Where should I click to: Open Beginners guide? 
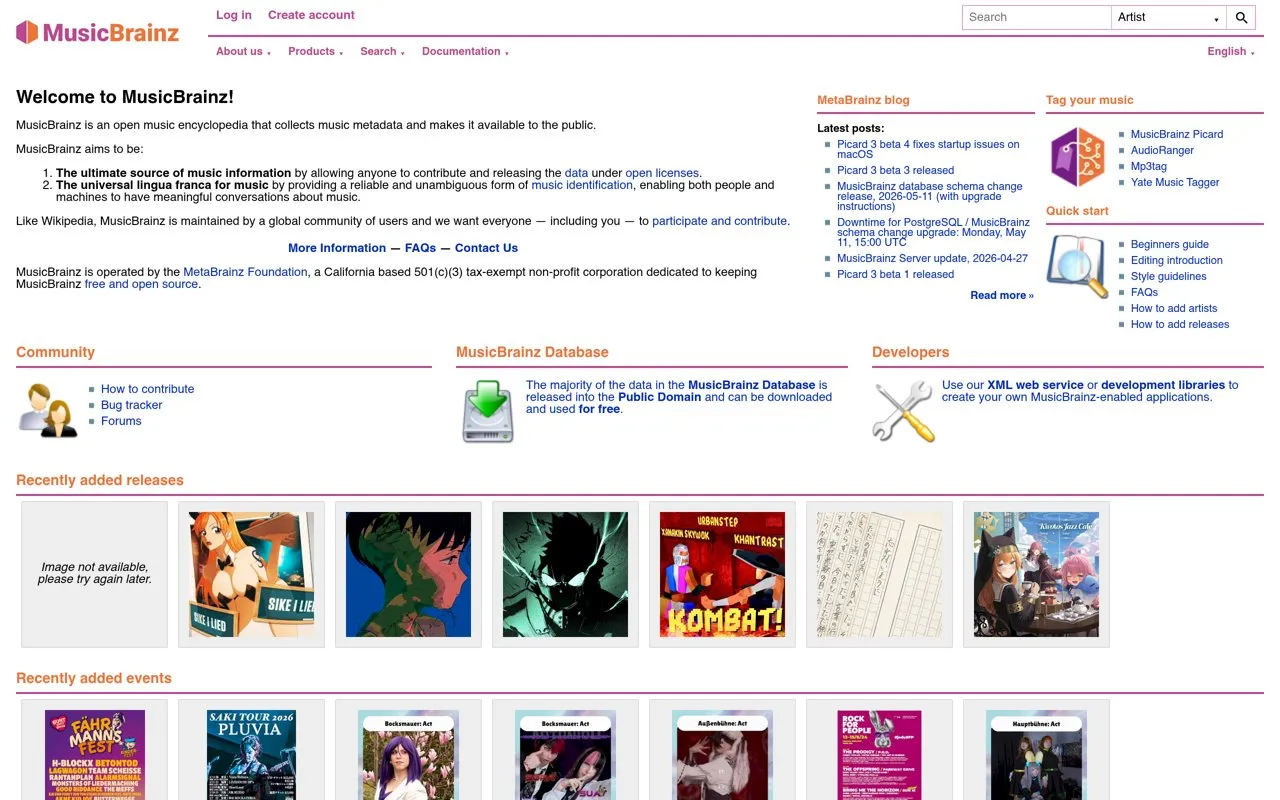pos(1170,244)
